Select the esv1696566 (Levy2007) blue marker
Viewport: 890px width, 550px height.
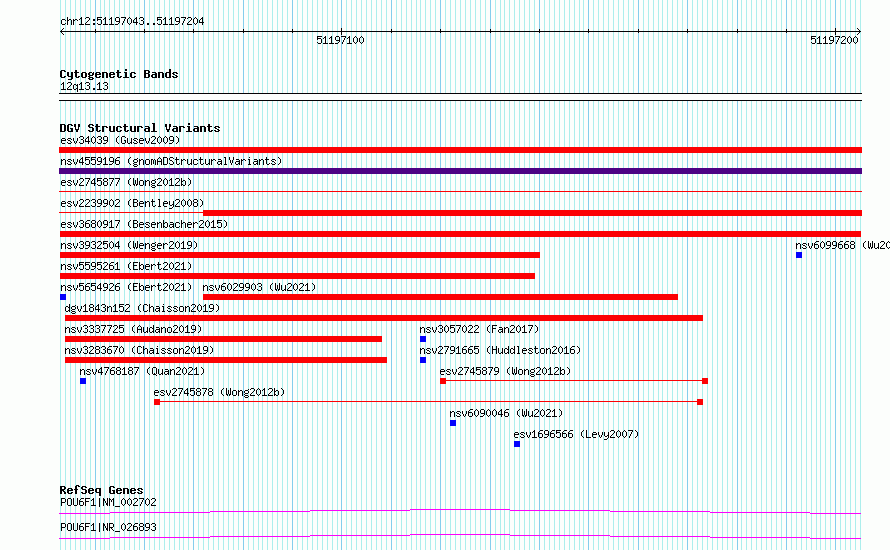pos(517,444)
